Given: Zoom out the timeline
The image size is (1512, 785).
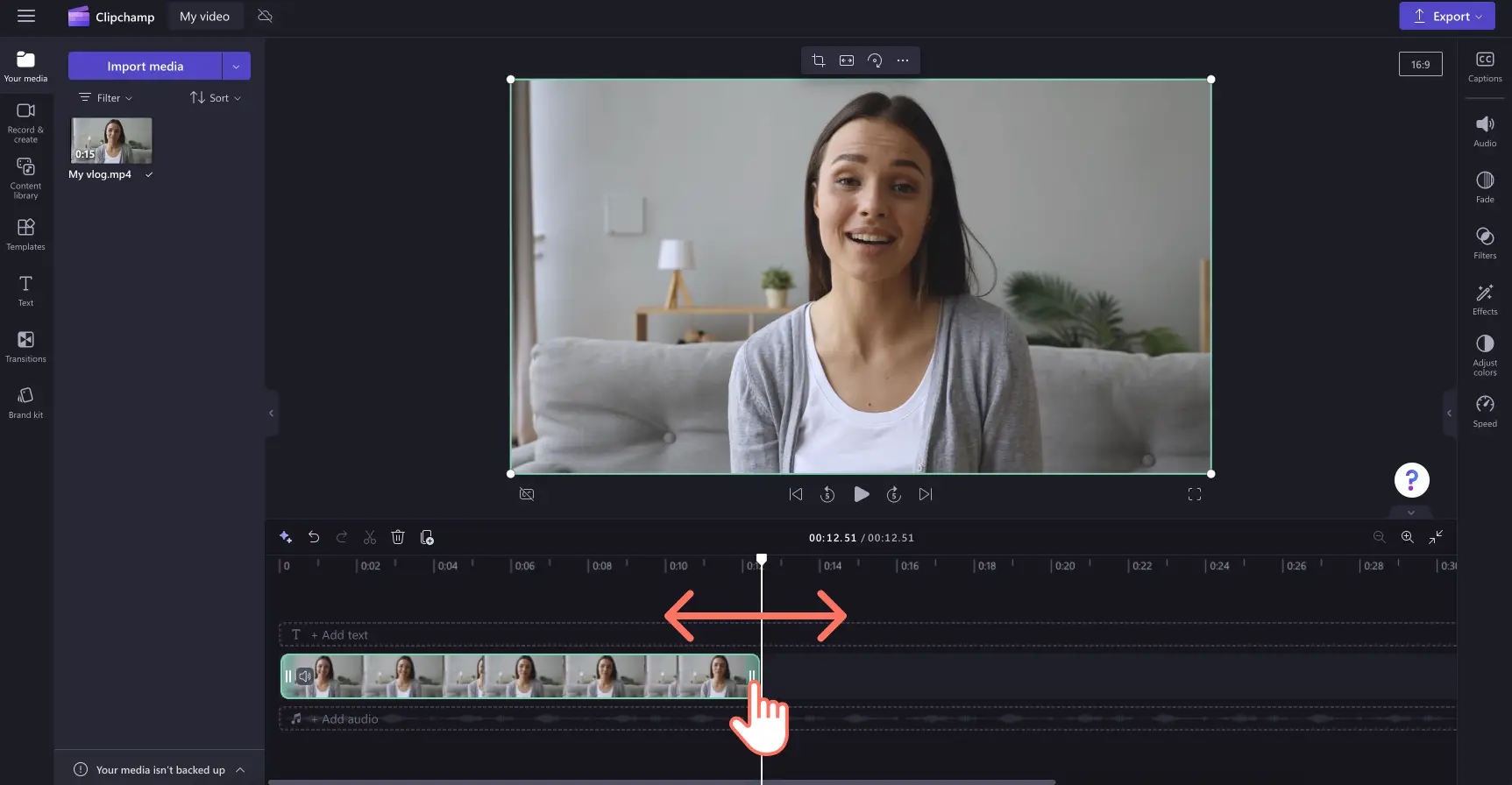Looking at the screenshot, I should tap(1379, 537).
